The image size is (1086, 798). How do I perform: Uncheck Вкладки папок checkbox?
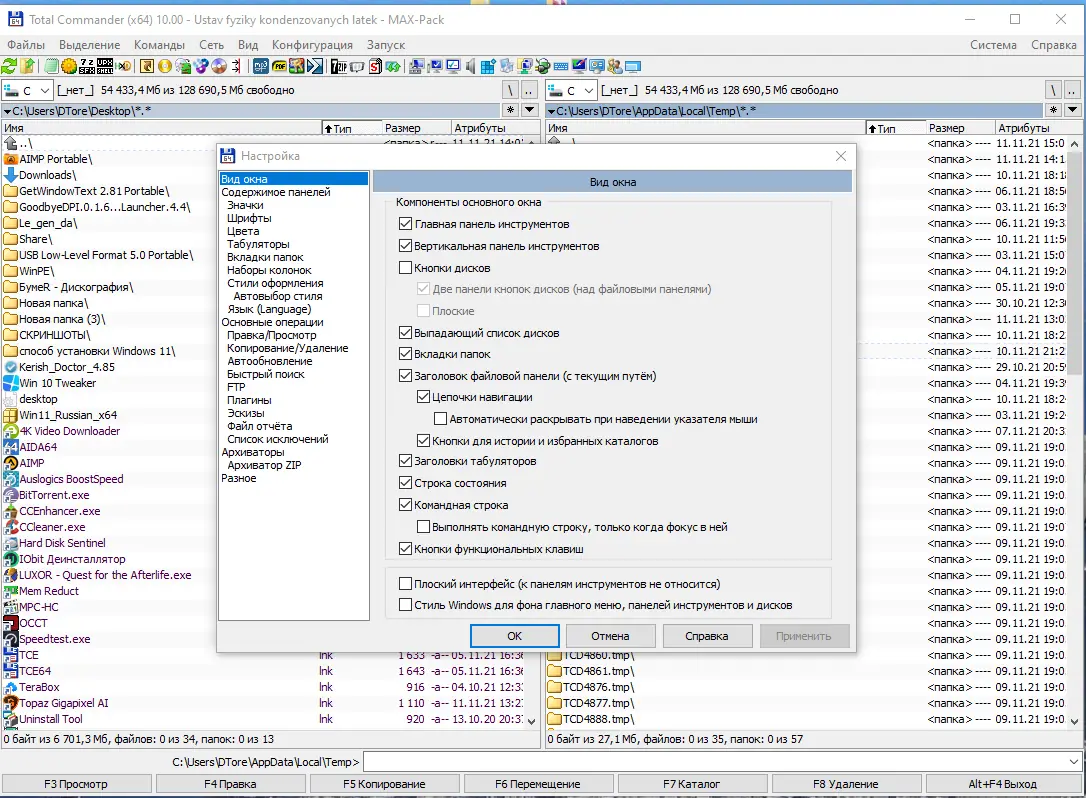[x=406, y=354]
